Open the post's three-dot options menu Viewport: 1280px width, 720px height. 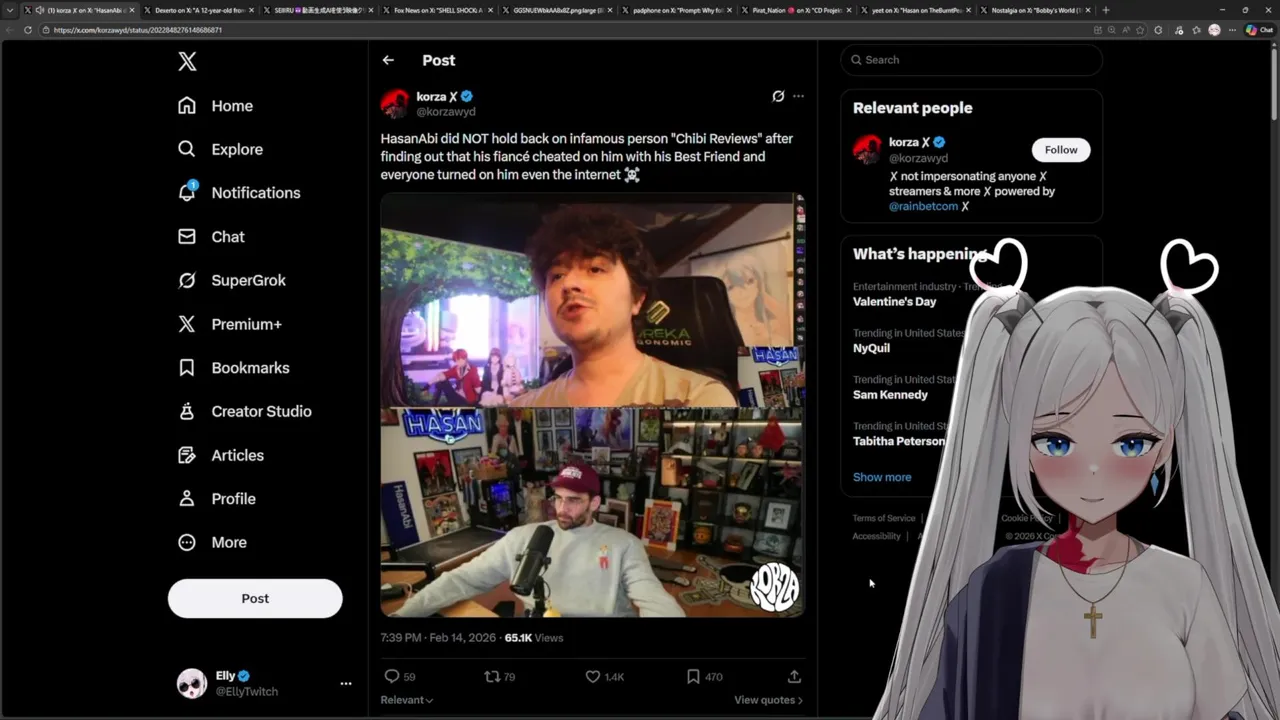coord(798,96)
